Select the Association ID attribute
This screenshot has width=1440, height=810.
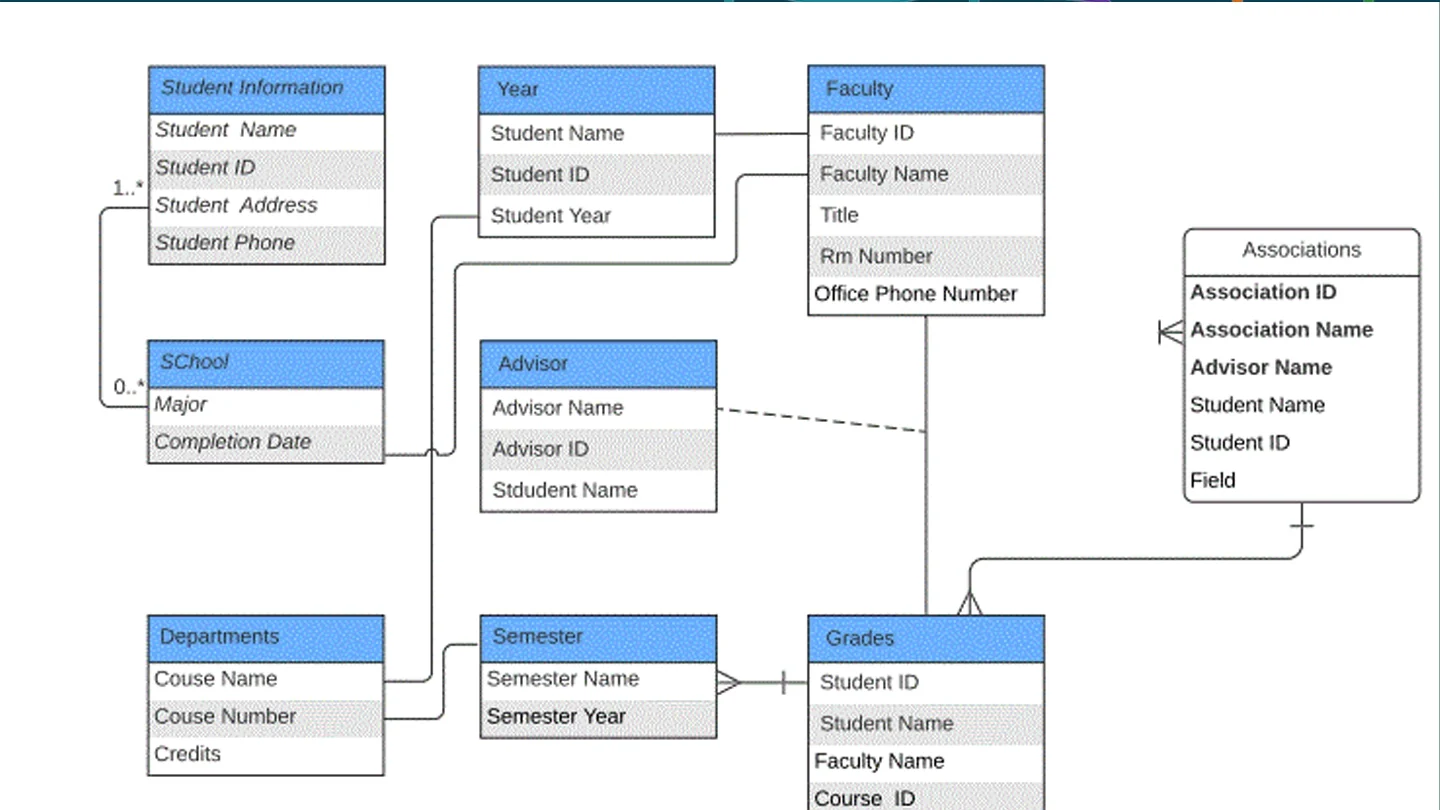coord(1302,293)
